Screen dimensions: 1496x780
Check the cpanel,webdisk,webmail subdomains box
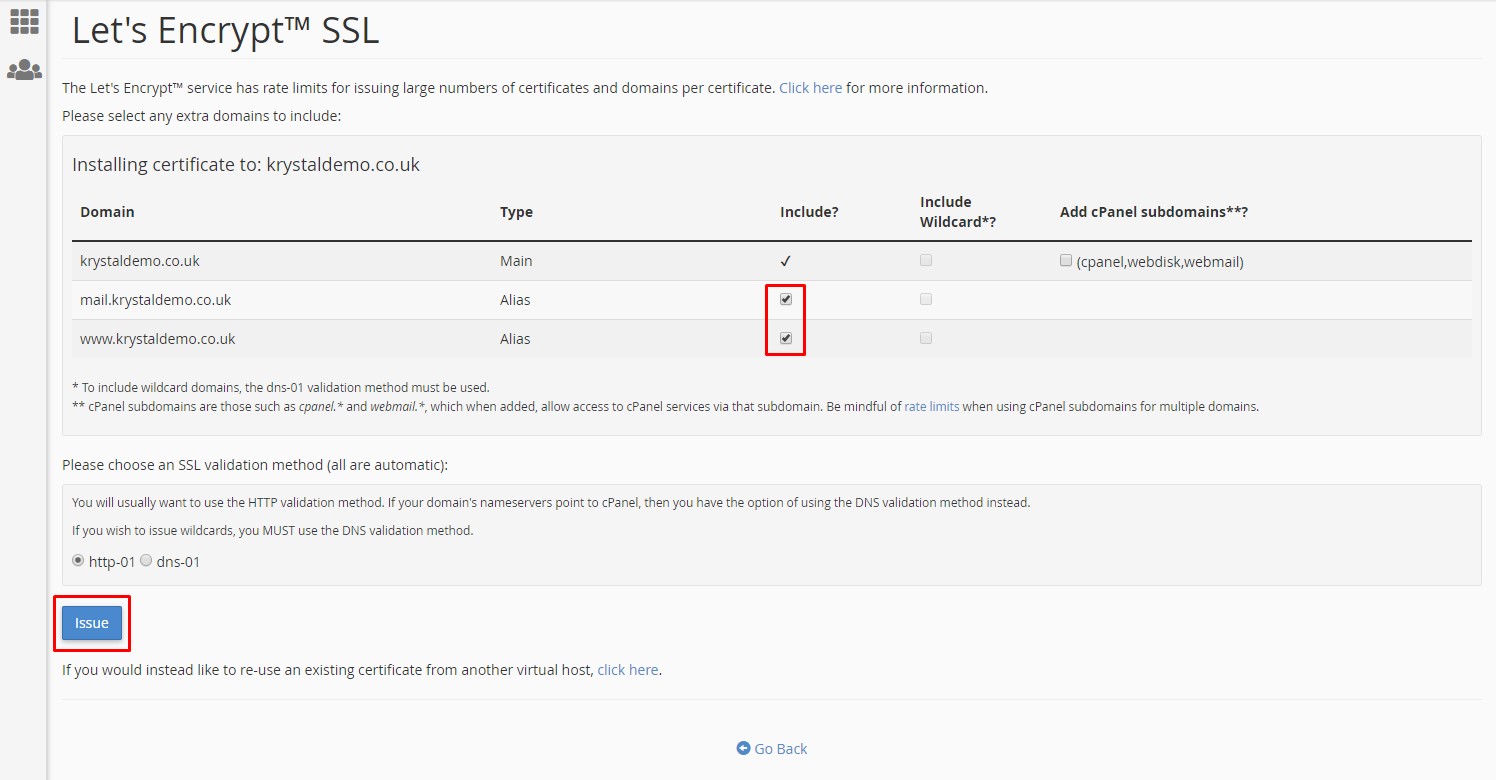1065,259
